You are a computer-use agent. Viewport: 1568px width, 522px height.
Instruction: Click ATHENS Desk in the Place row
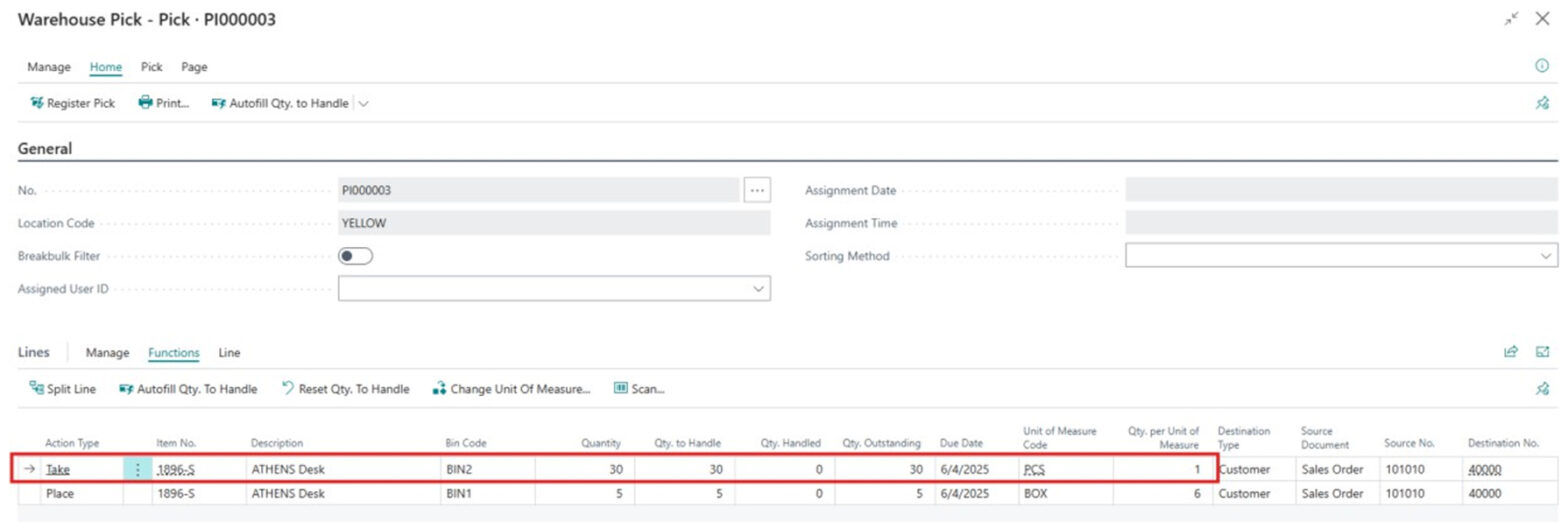[288, 494]
